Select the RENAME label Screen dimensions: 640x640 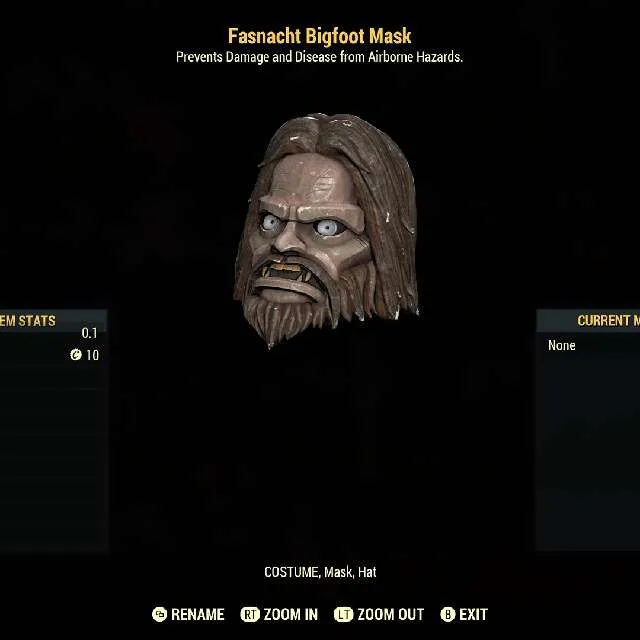point(198,614)
